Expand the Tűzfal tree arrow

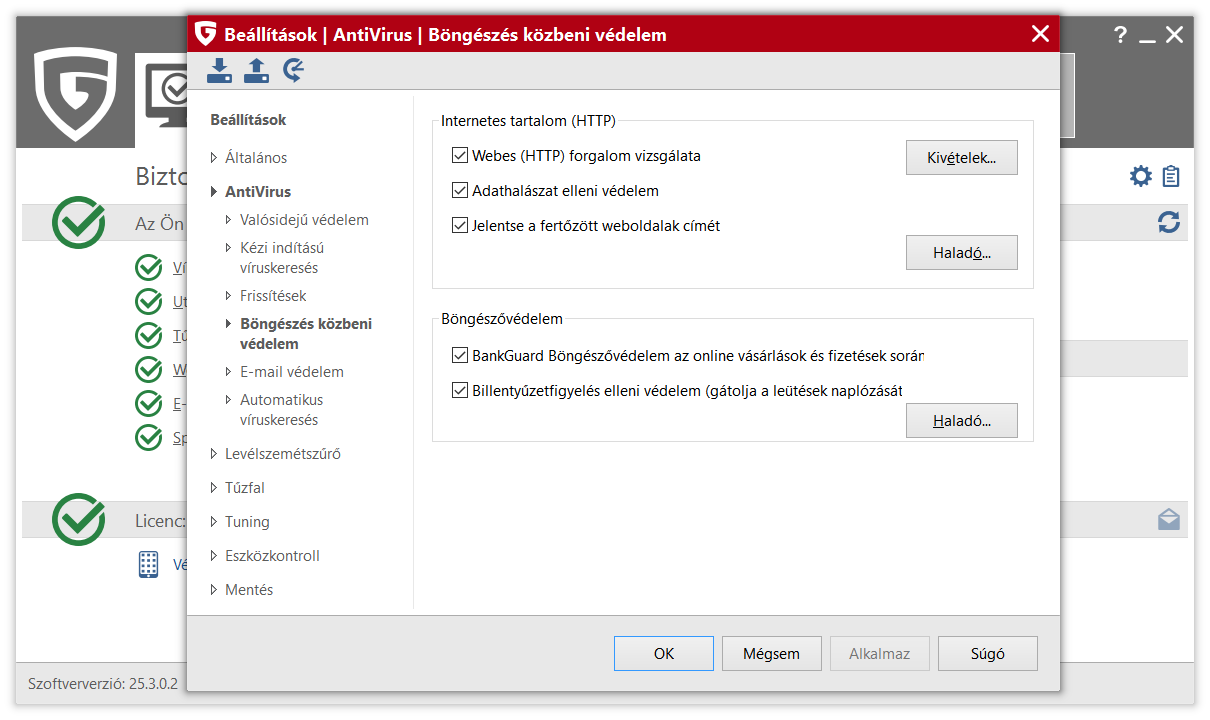coord(214,488)
